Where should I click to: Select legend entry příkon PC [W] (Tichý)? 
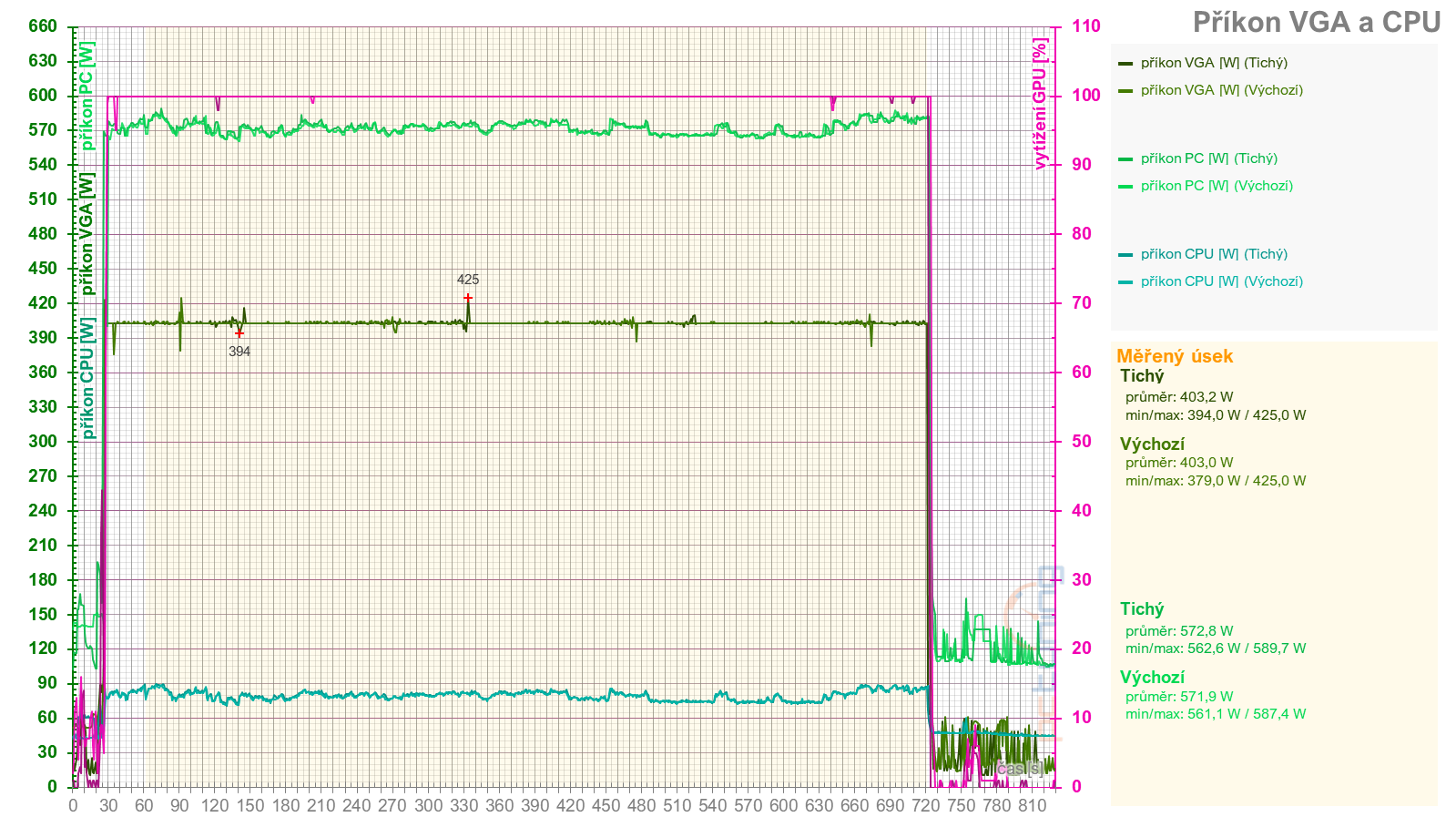1208,158
